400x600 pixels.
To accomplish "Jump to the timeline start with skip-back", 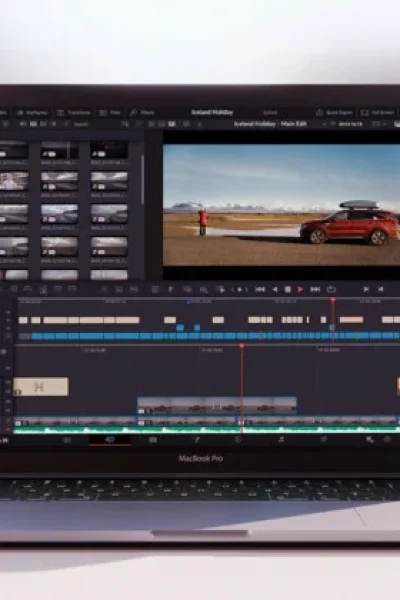I will 260,289.
